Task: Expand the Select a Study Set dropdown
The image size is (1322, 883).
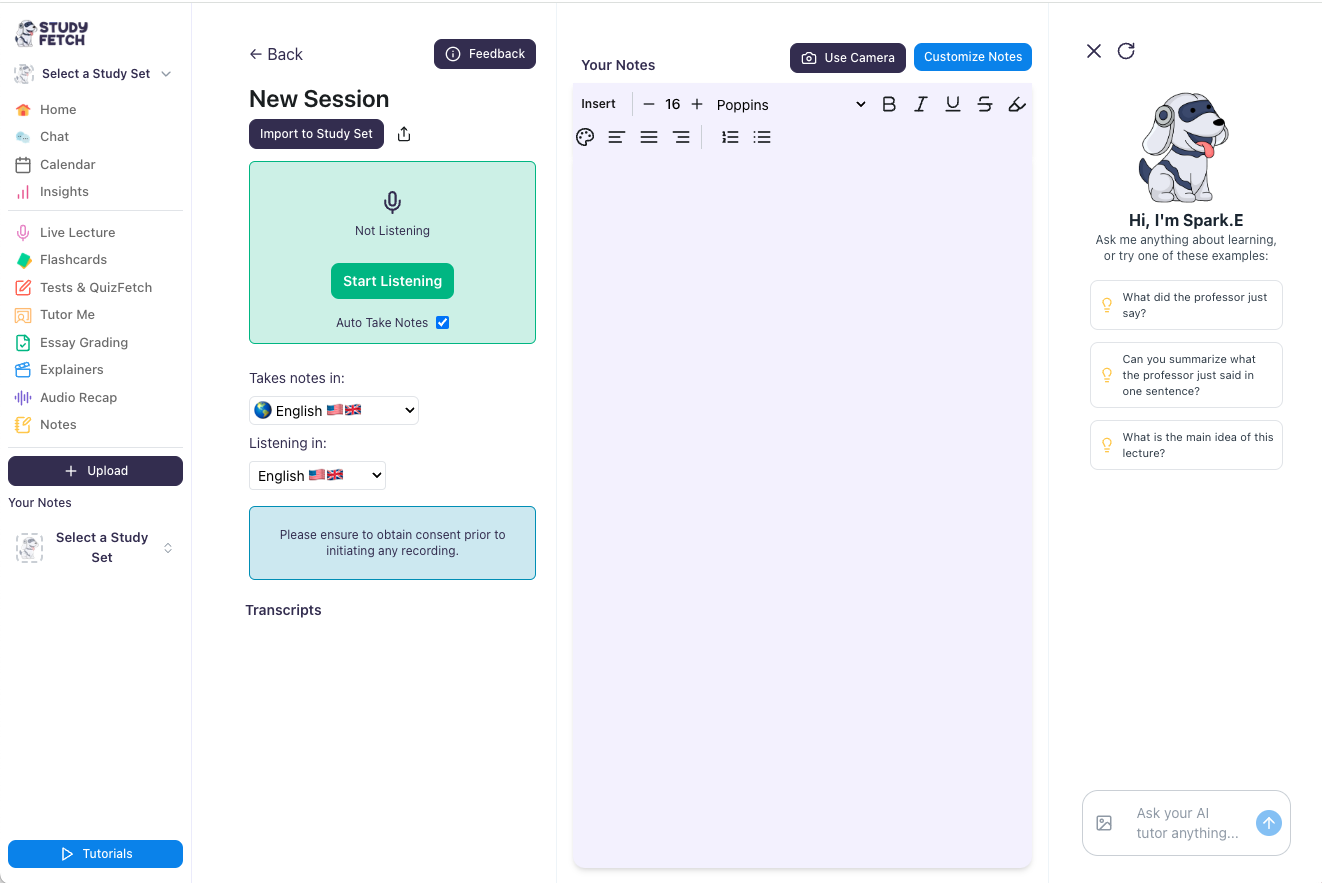Action: [95, 73]
